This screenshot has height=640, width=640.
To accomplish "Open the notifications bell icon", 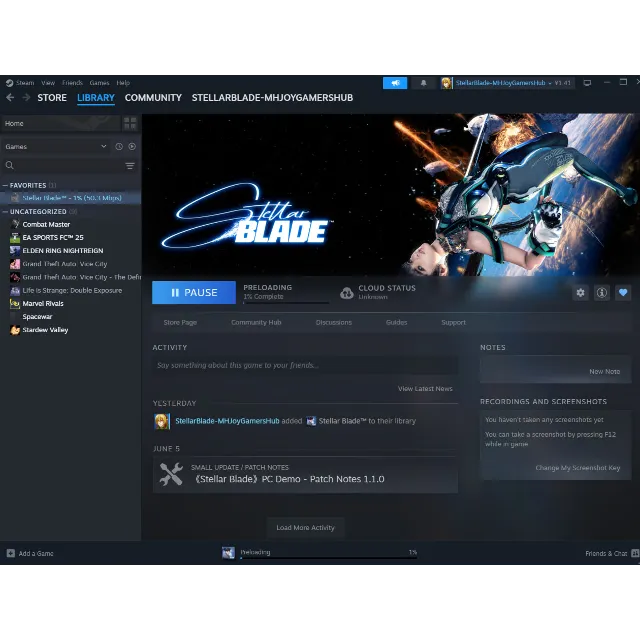I will point(423,83).
